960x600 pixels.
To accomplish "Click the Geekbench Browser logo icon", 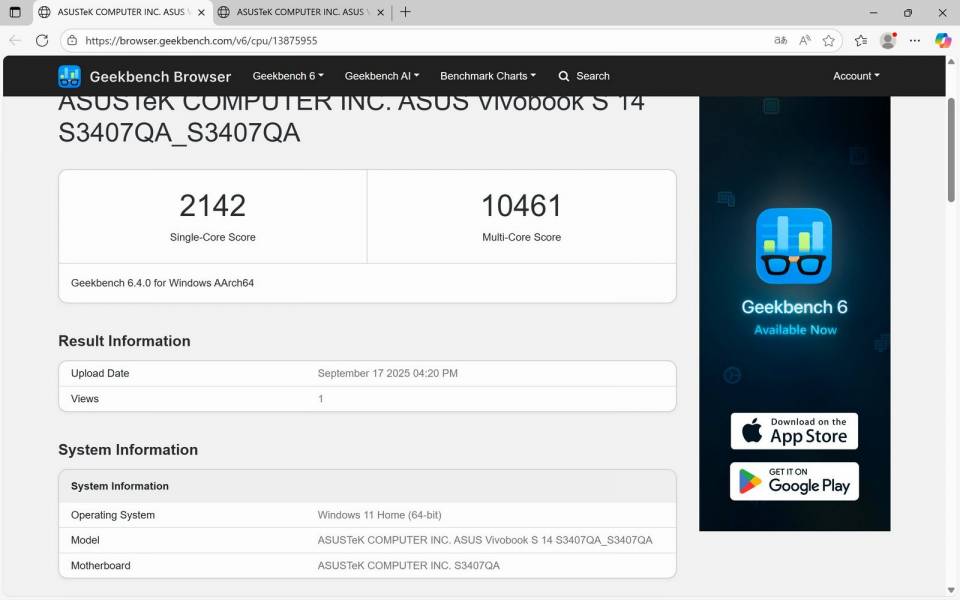I will (69, 76).
